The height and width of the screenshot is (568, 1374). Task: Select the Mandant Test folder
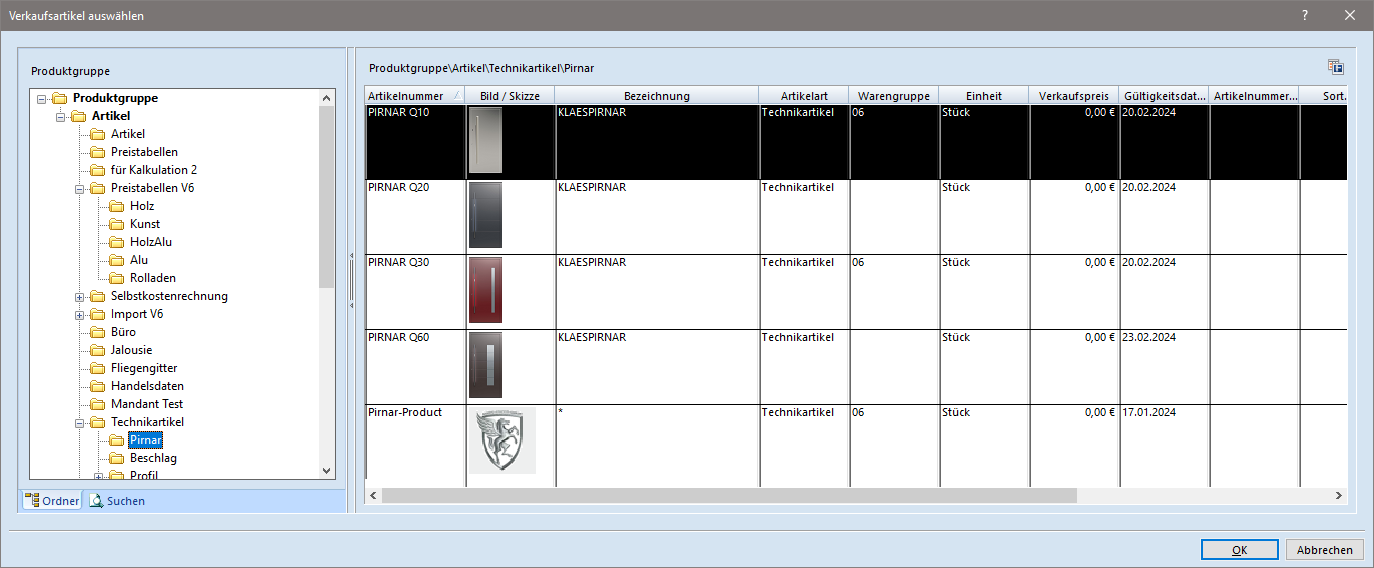tap(147, 404)
